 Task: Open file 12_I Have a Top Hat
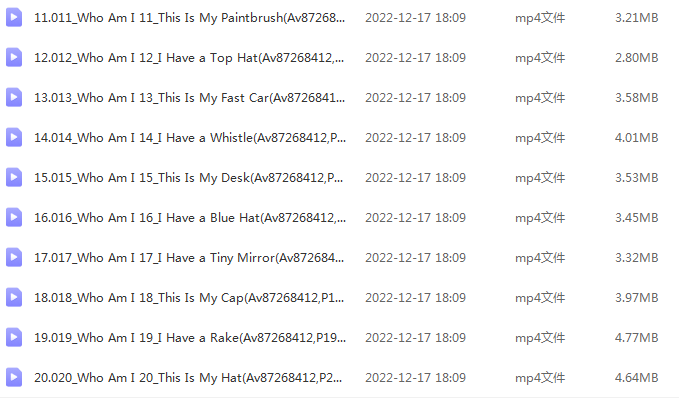(189, 58)
